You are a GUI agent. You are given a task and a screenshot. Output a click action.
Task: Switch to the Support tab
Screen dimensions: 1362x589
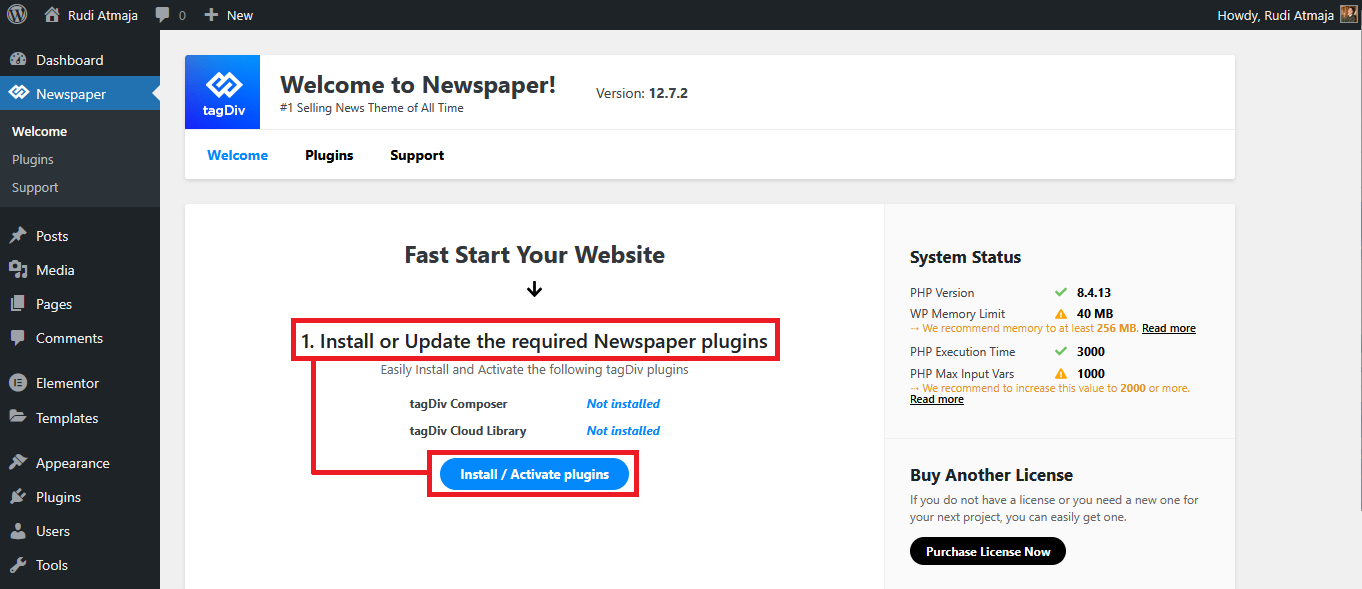[417, 155]
